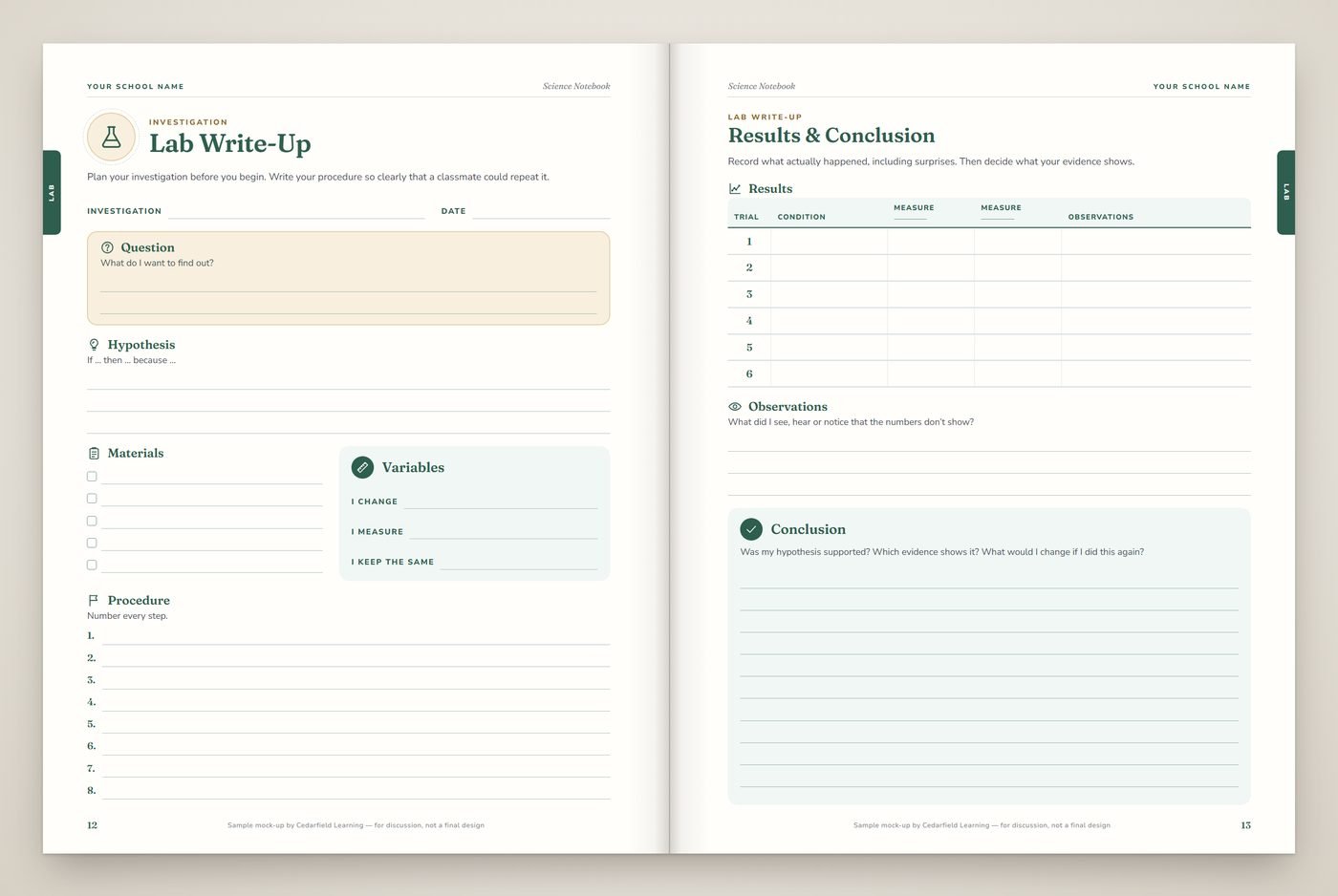Check the fourth Materials checkbox

point(92,543)
